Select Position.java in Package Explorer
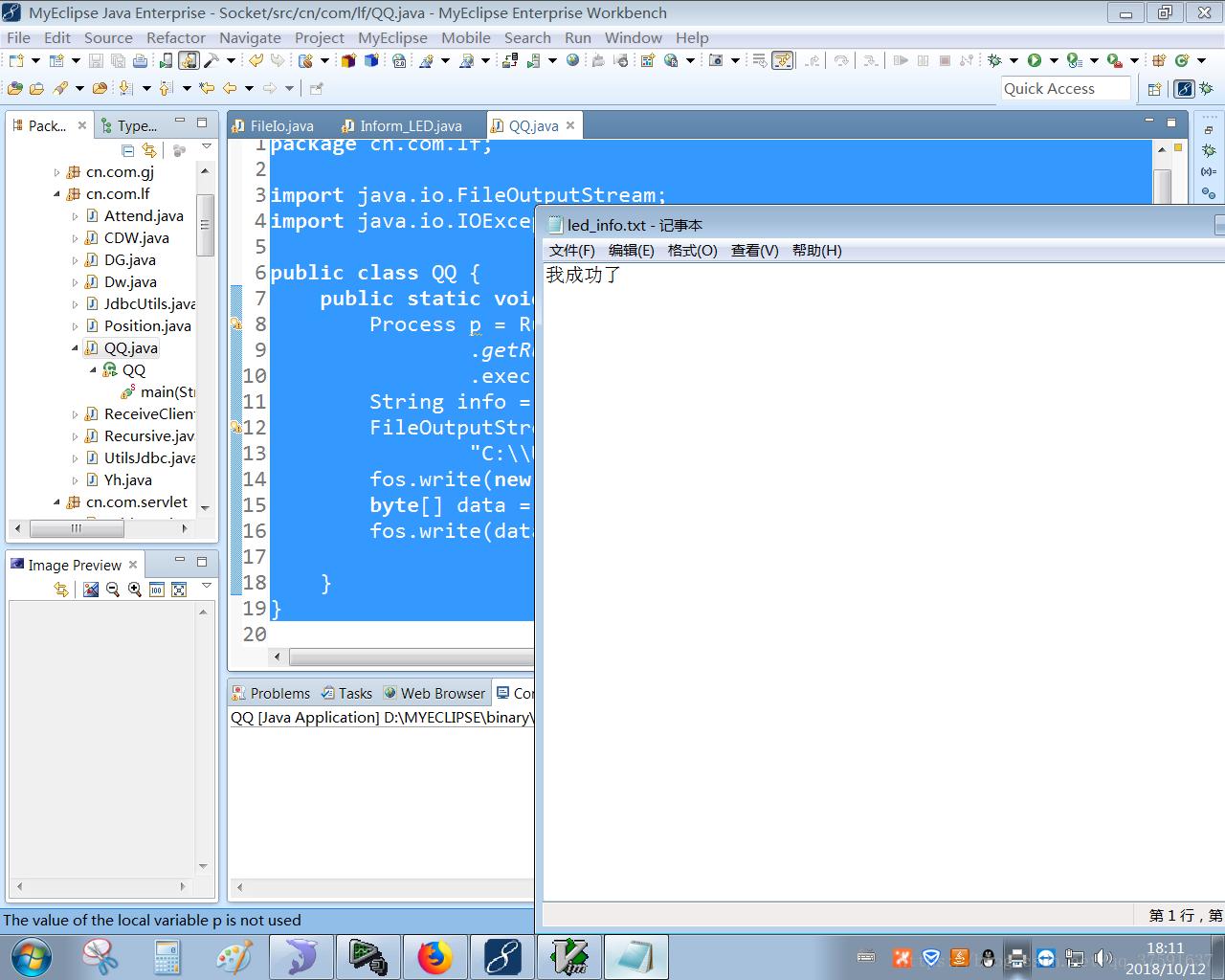The width and height of the screenshot is (1225, 980). point(147,325)
